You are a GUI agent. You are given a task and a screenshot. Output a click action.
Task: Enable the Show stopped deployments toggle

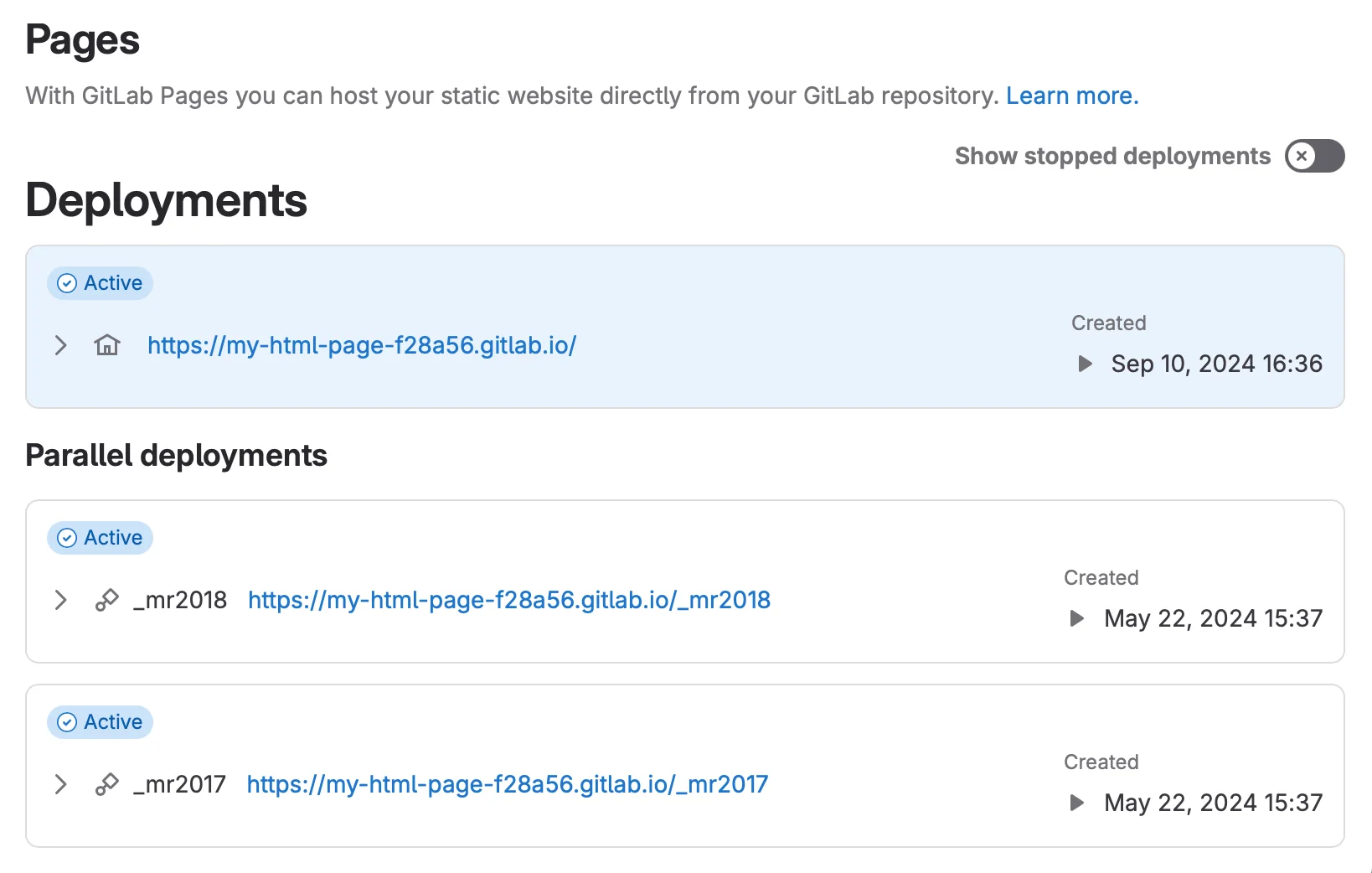[1314, 156]
